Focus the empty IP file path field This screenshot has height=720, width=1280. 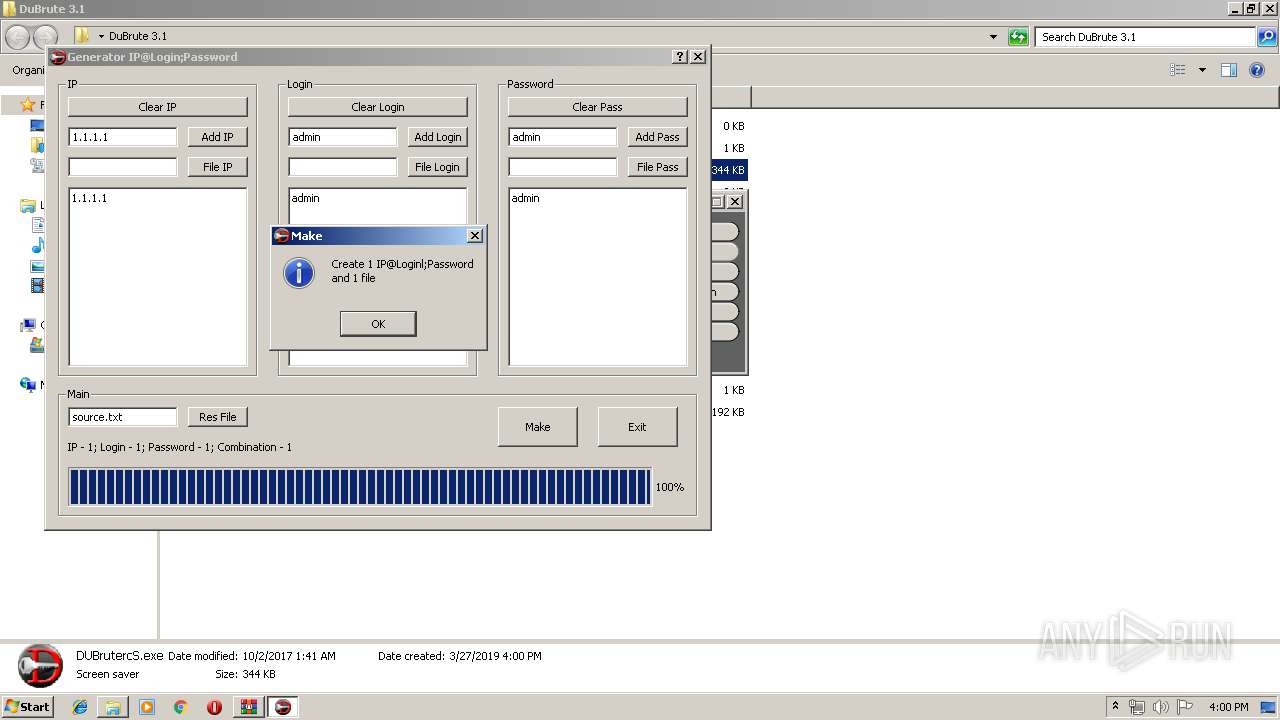click(123, 167)
